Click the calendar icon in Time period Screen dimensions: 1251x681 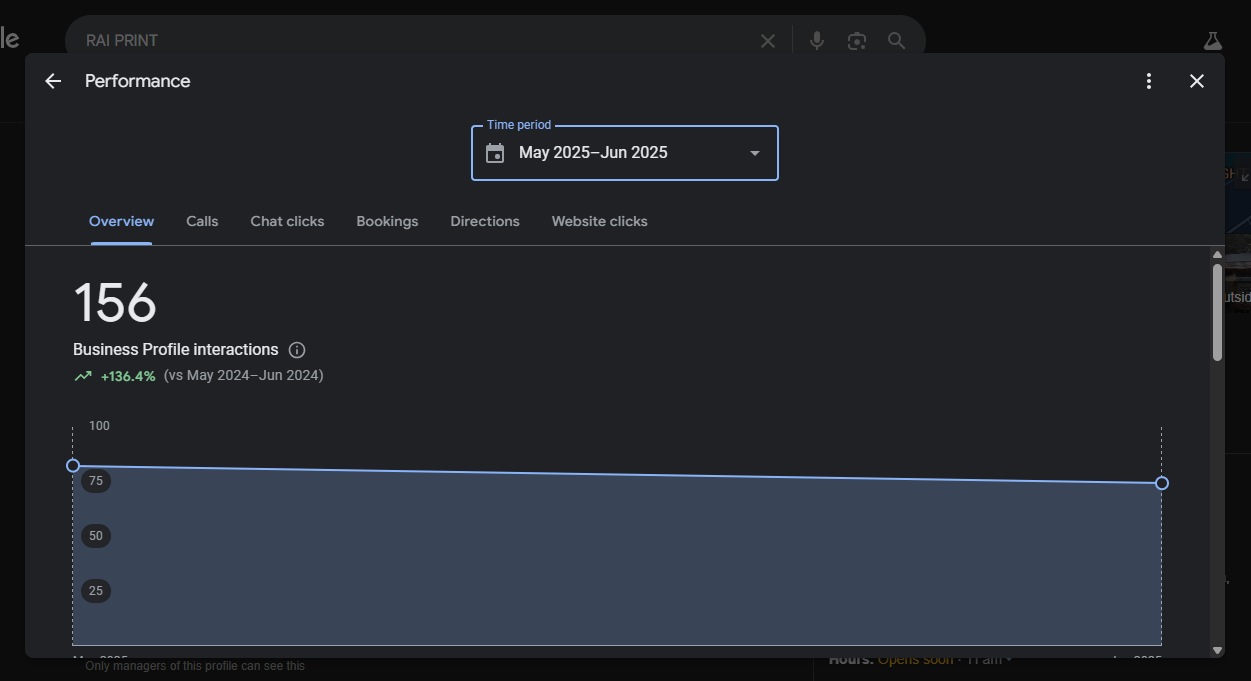coord(495,153)
